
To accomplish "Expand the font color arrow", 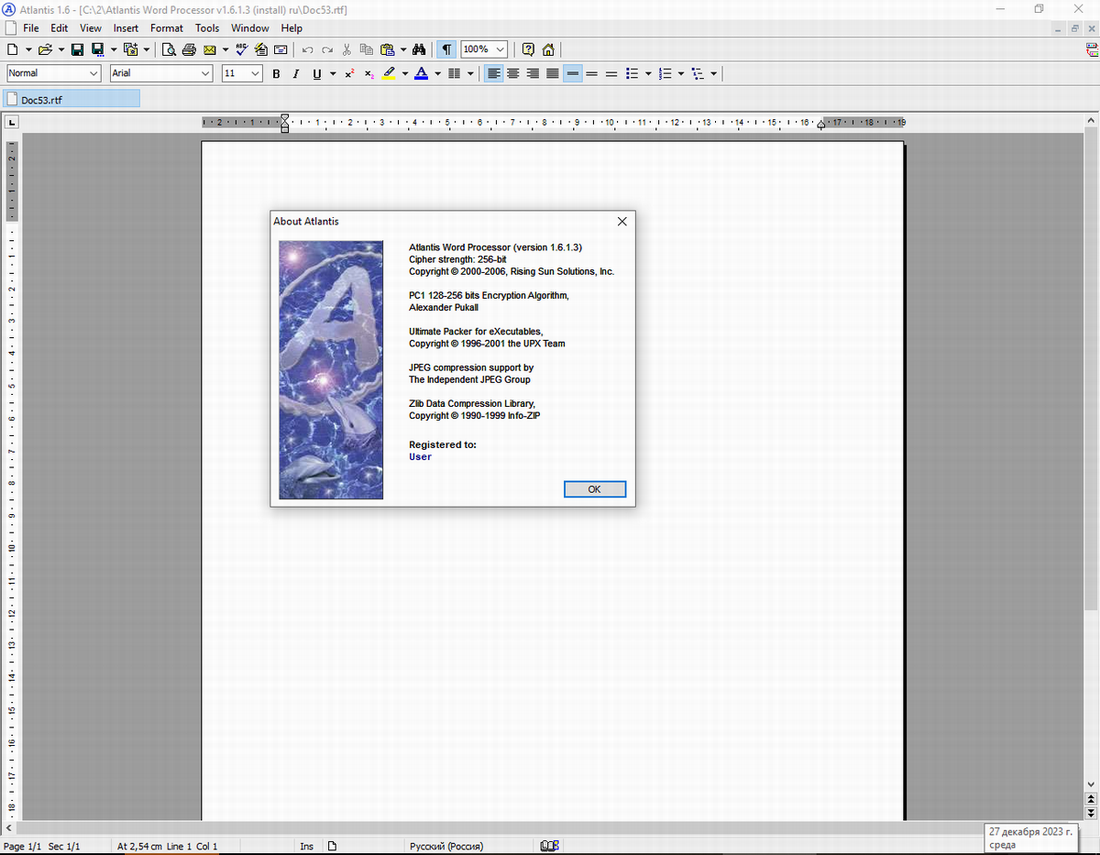I will [438, 74].
